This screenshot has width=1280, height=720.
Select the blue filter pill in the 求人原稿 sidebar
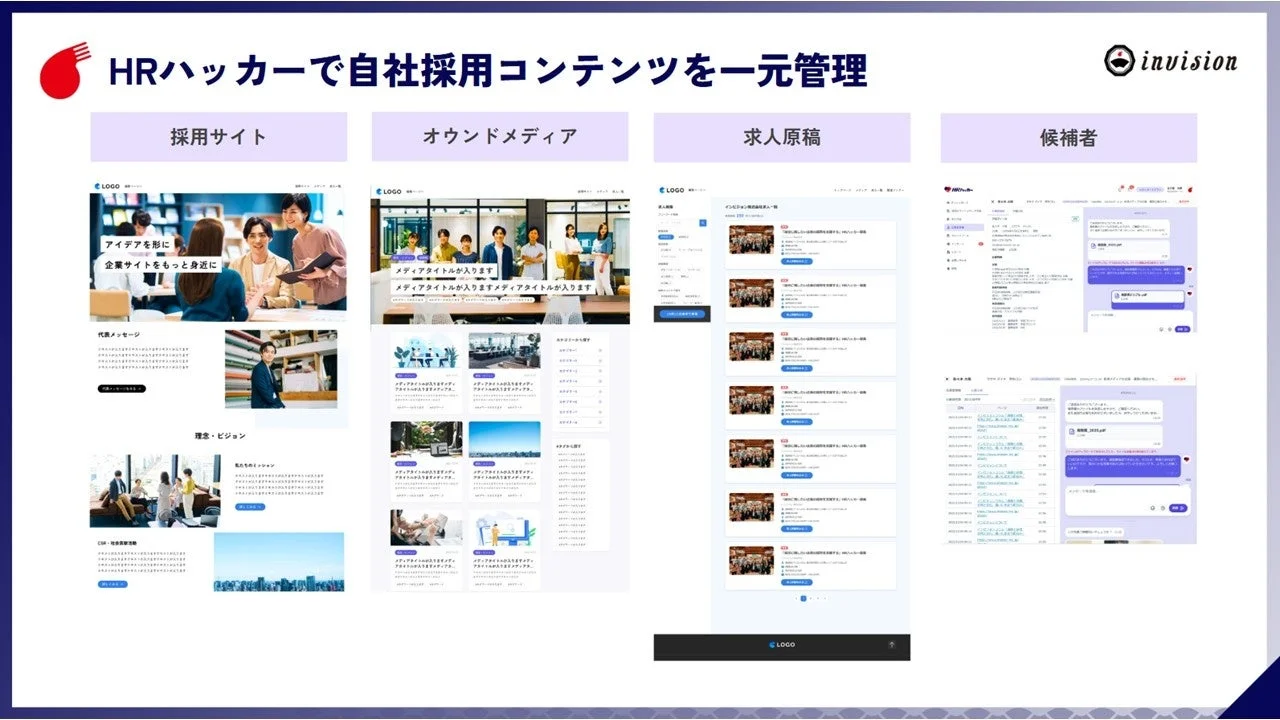coord(666,237)
